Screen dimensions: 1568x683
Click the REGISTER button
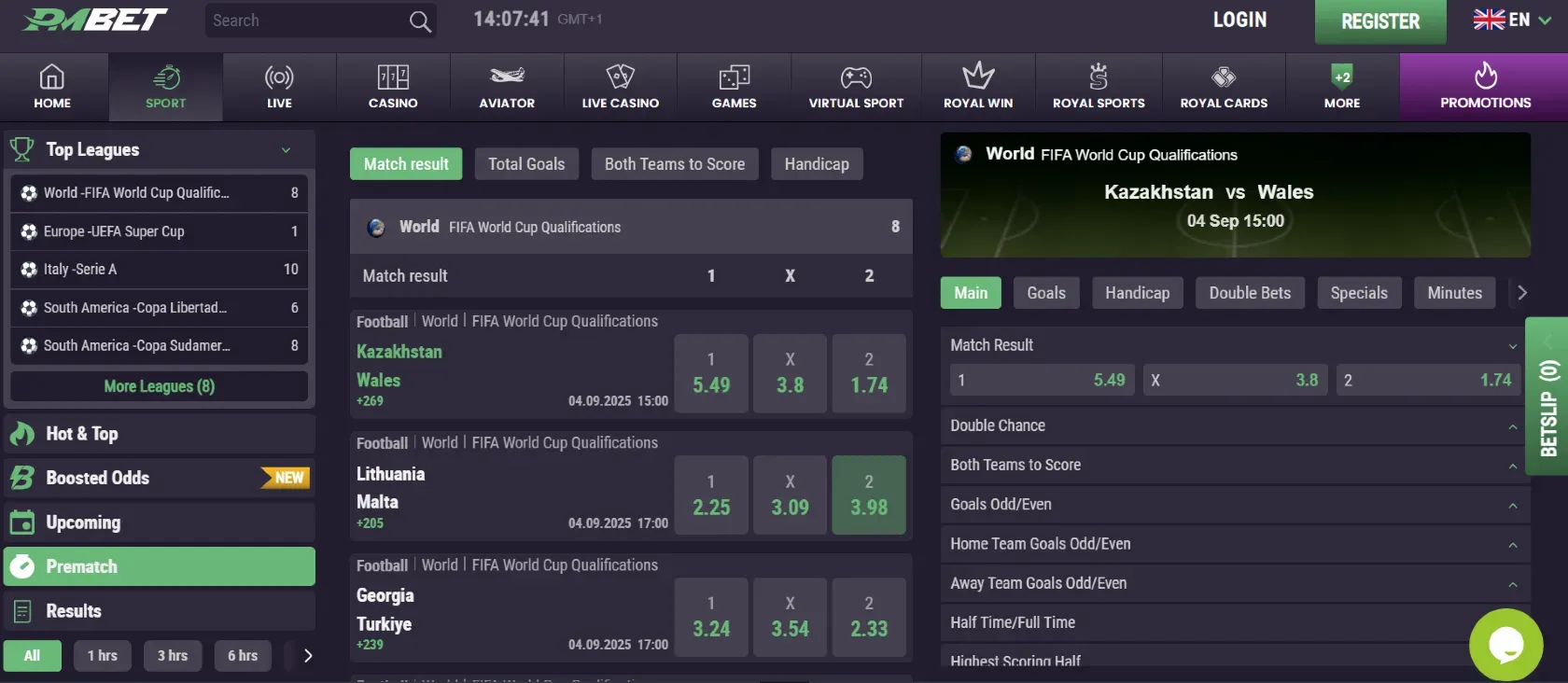click(1380, 21)
